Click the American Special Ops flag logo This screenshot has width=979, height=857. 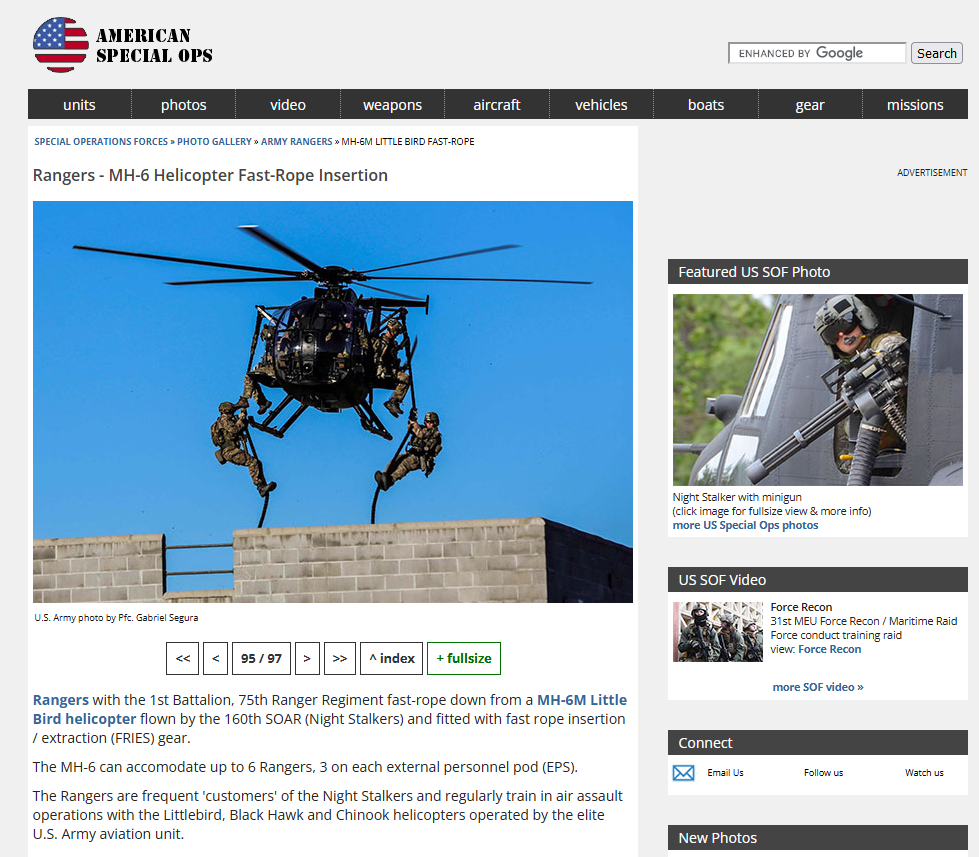click(61, 45)
